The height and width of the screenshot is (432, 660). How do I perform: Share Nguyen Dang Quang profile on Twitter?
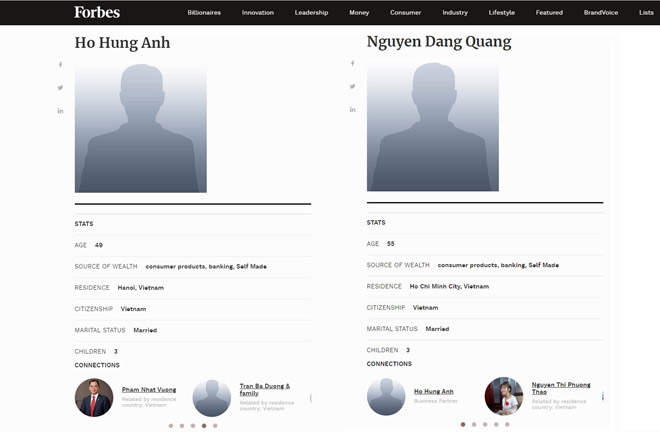pyautogui.click(x=352, y=87)
